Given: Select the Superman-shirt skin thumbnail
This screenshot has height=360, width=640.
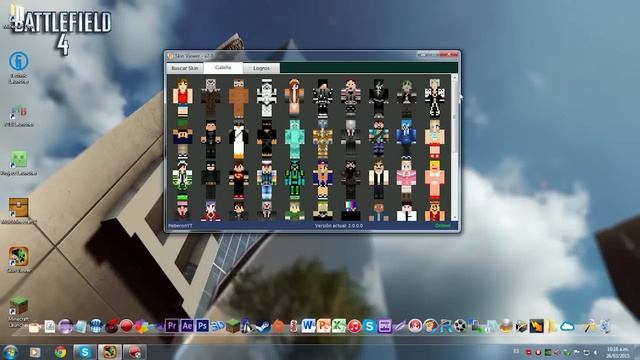Looking at the screenshot, I should (238, 180).
